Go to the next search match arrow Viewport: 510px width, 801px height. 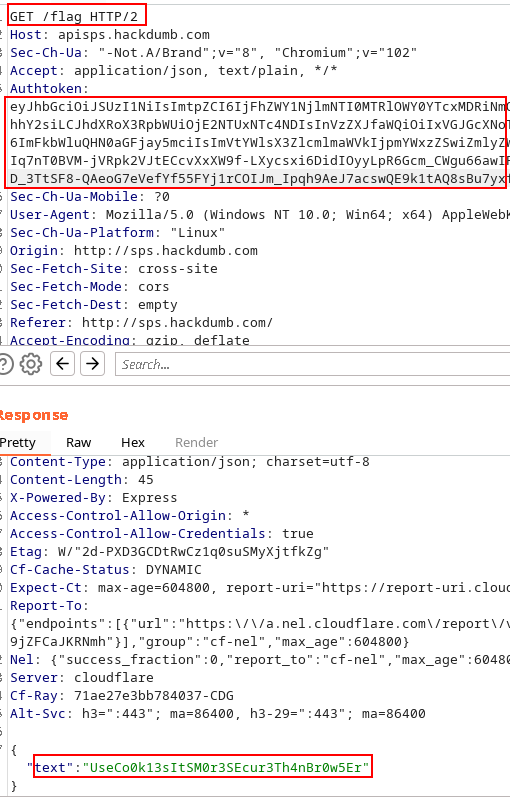click(x=92, y=364)
